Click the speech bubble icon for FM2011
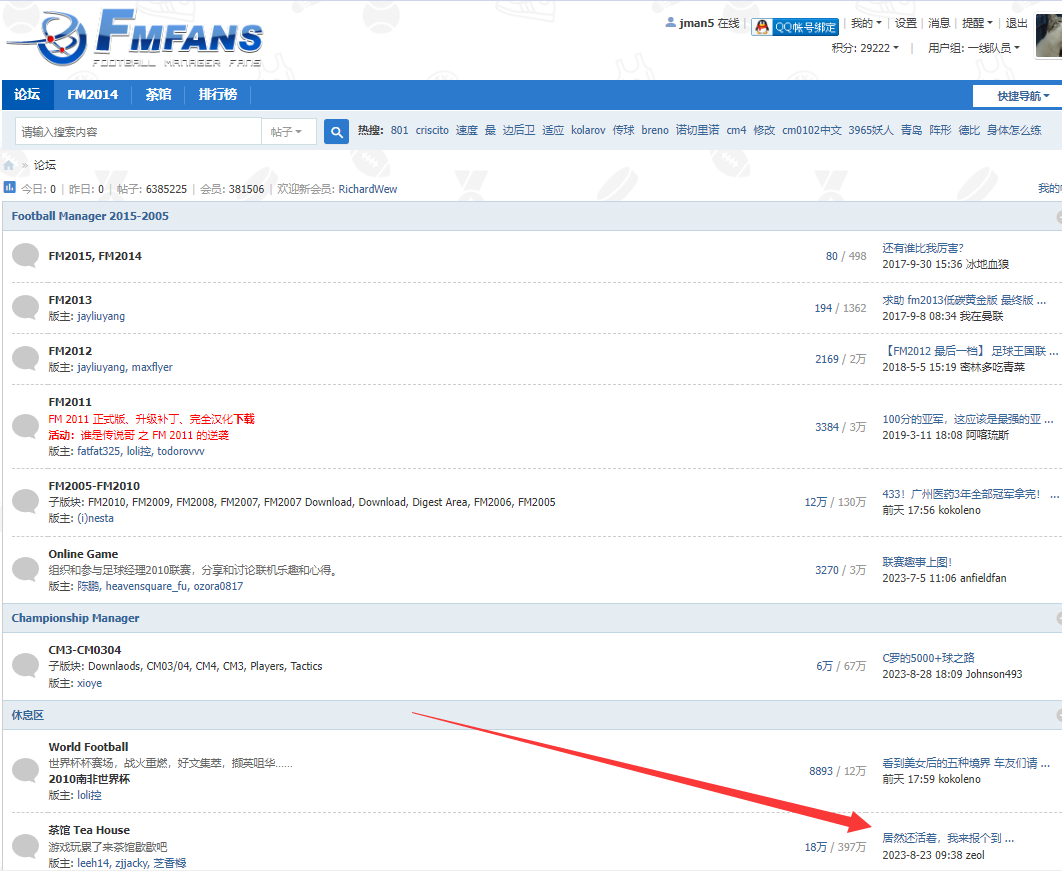 click(26, 427)
